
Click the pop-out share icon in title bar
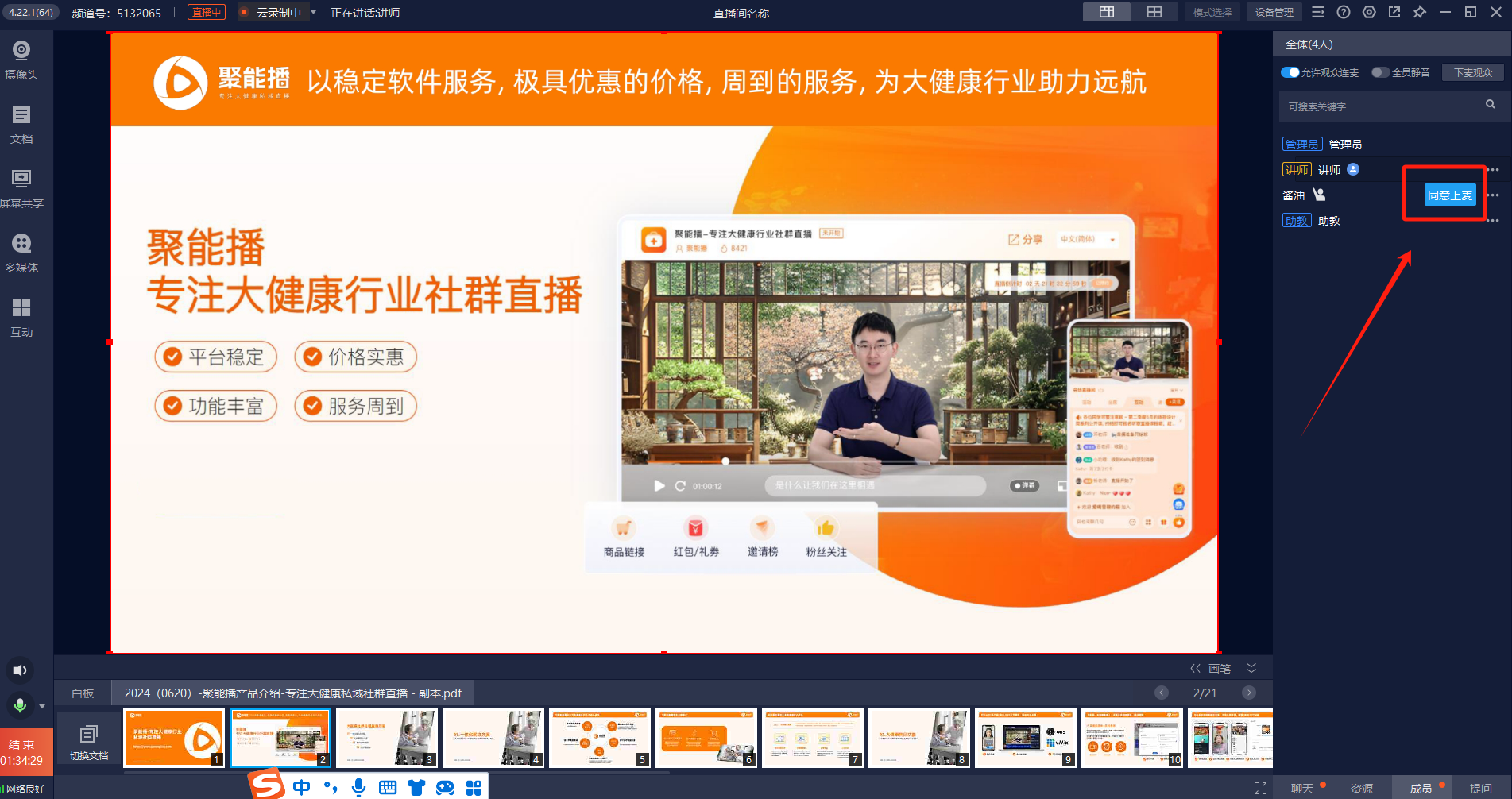click(1394, 12)
